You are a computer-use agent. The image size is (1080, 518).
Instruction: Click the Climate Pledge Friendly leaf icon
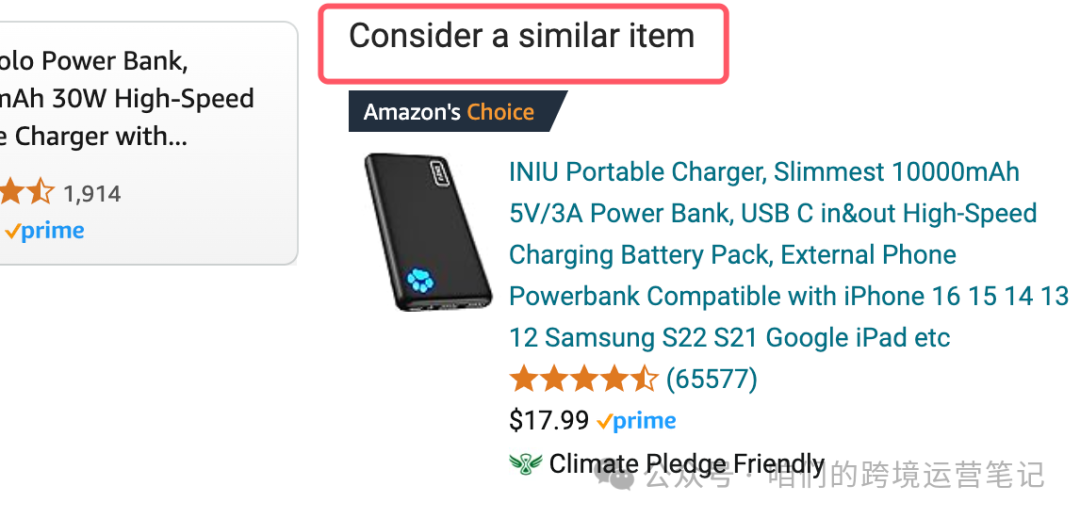pos(525,464)
